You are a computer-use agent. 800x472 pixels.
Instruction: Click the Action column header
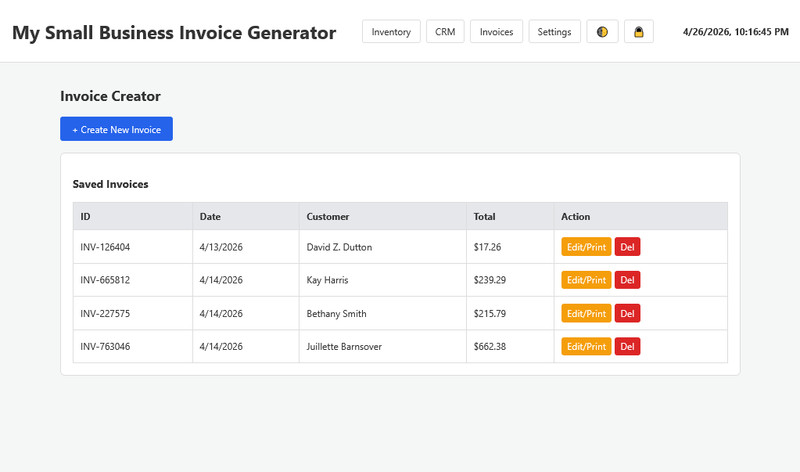point(641,216)
